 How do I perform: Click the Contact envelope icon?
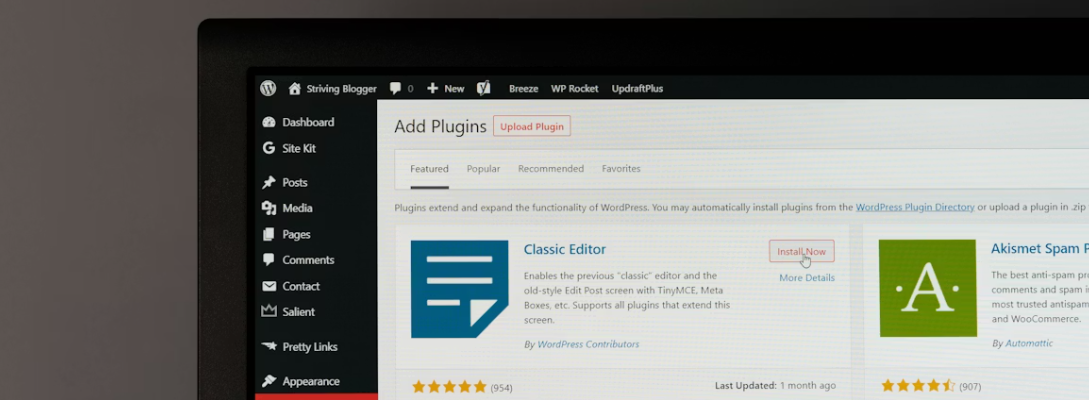269,286
